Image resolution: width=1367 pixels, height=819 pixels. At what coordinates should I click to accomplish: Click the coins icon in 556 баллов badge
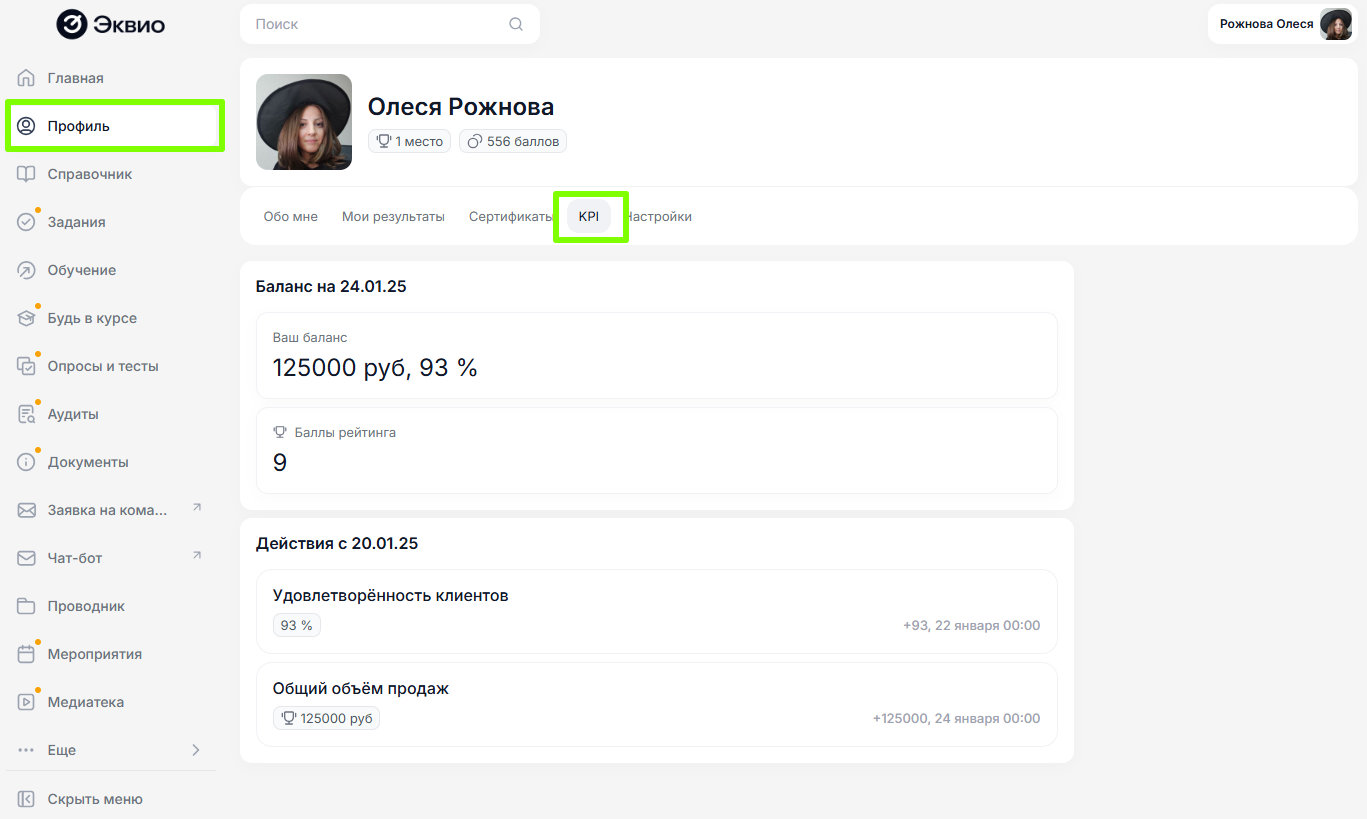[475, 142]
